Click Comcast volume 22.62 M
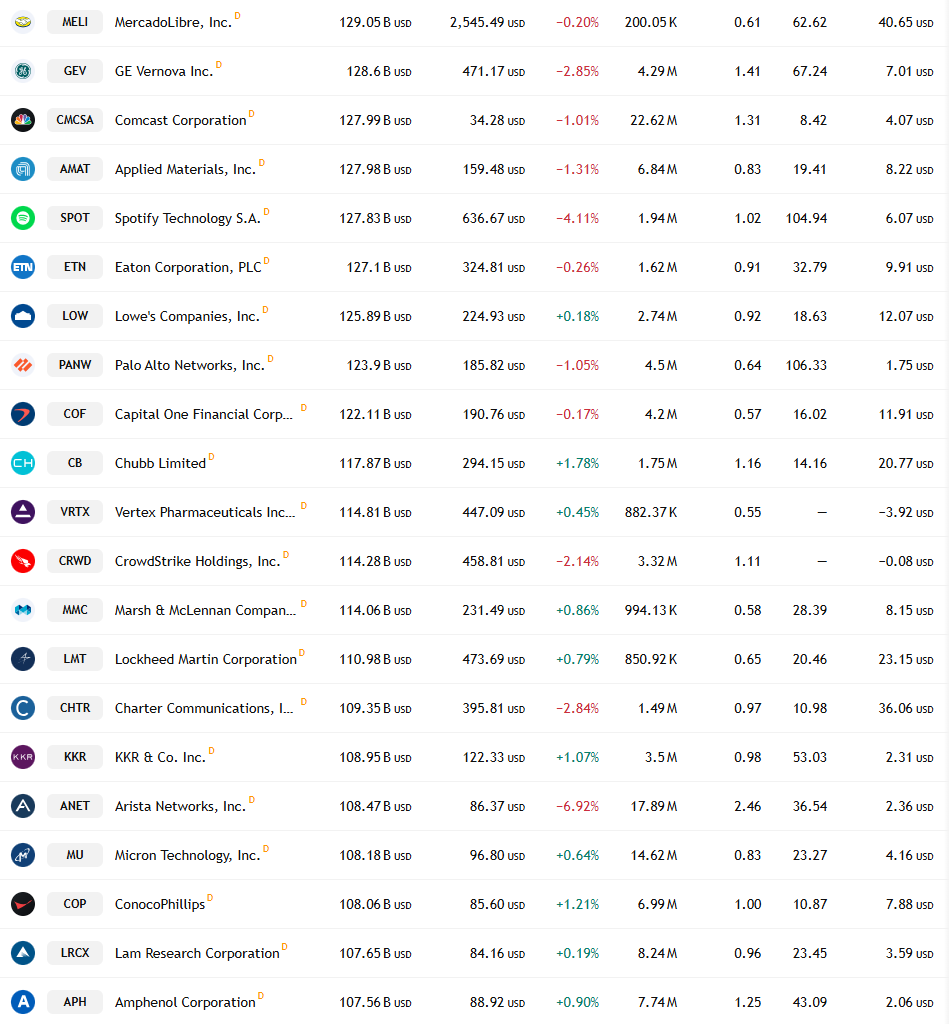 point(654,121)
